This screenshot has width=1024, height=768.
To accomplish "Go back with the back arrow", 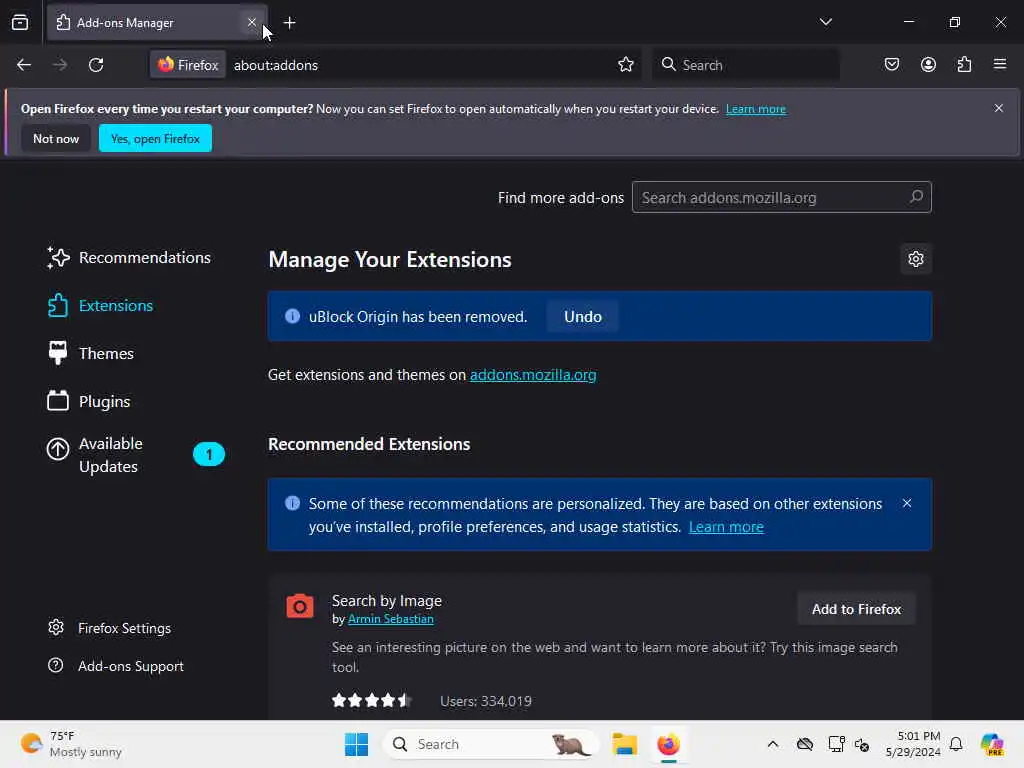I will 24,65.
